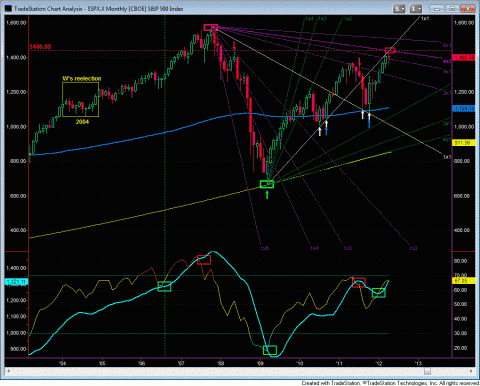Select the red box at 2007 indicator peak

click(x=204, y=260)
